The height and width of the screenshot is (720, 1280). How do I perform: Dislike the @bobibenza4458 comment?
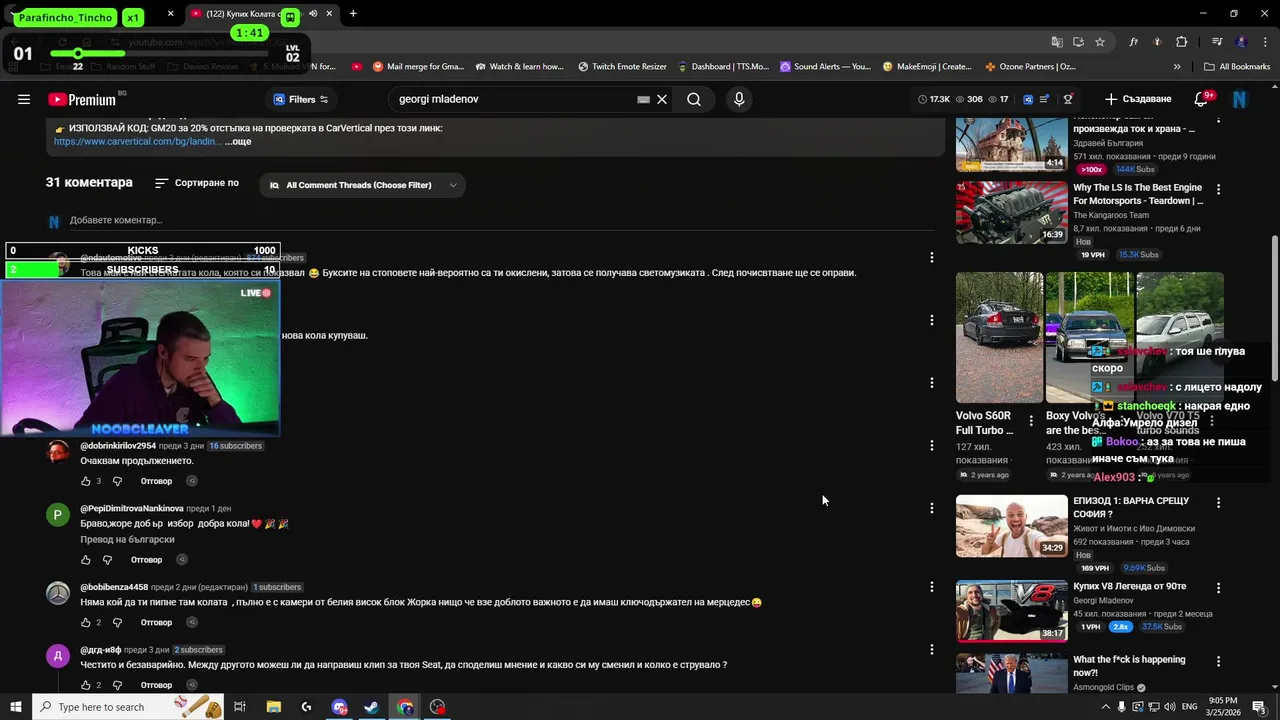click(x=117, y=622)
